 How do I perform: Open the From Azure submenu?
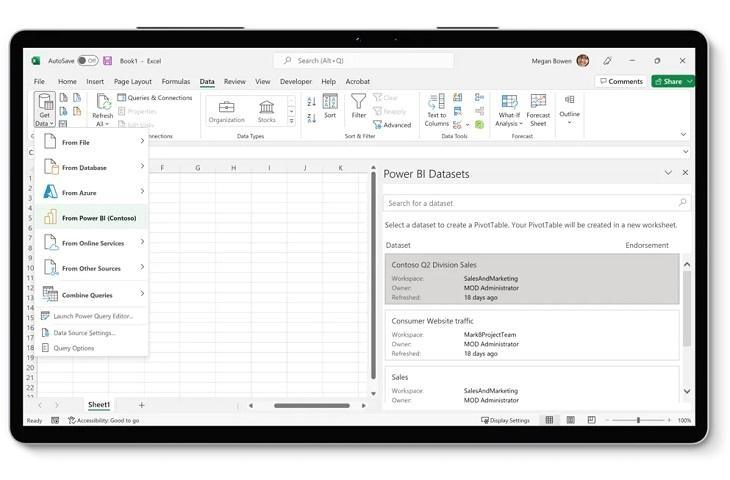point(92,192)
